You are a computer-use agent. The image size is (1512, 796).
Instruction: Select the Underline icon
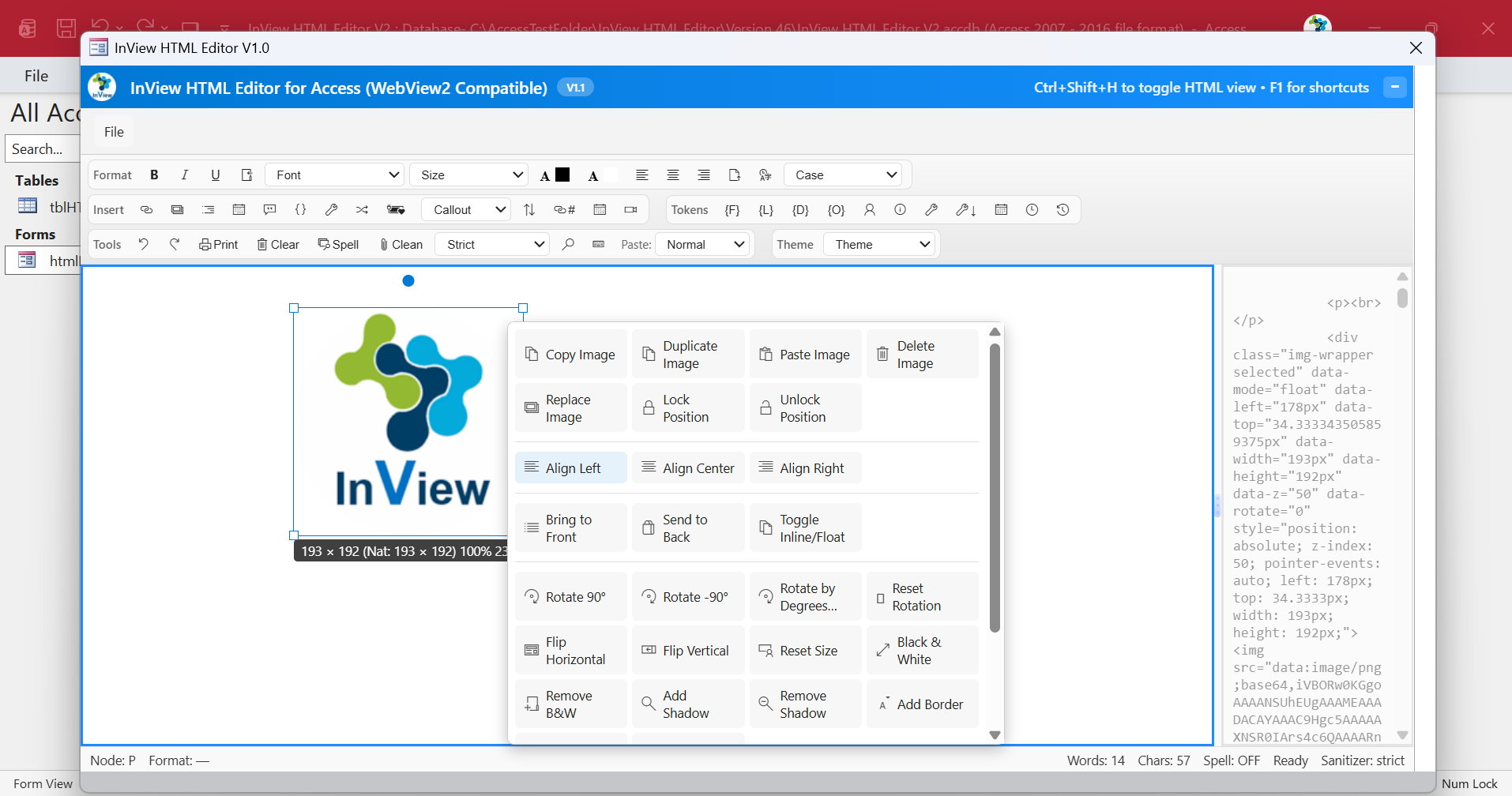point(215,175)
